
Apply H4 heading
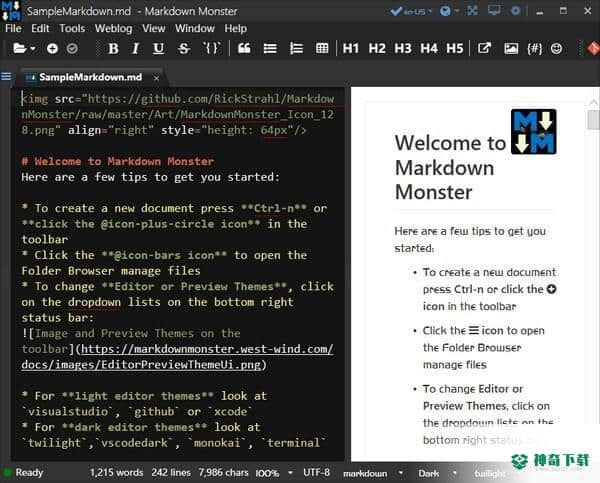[x=429, y=49]
